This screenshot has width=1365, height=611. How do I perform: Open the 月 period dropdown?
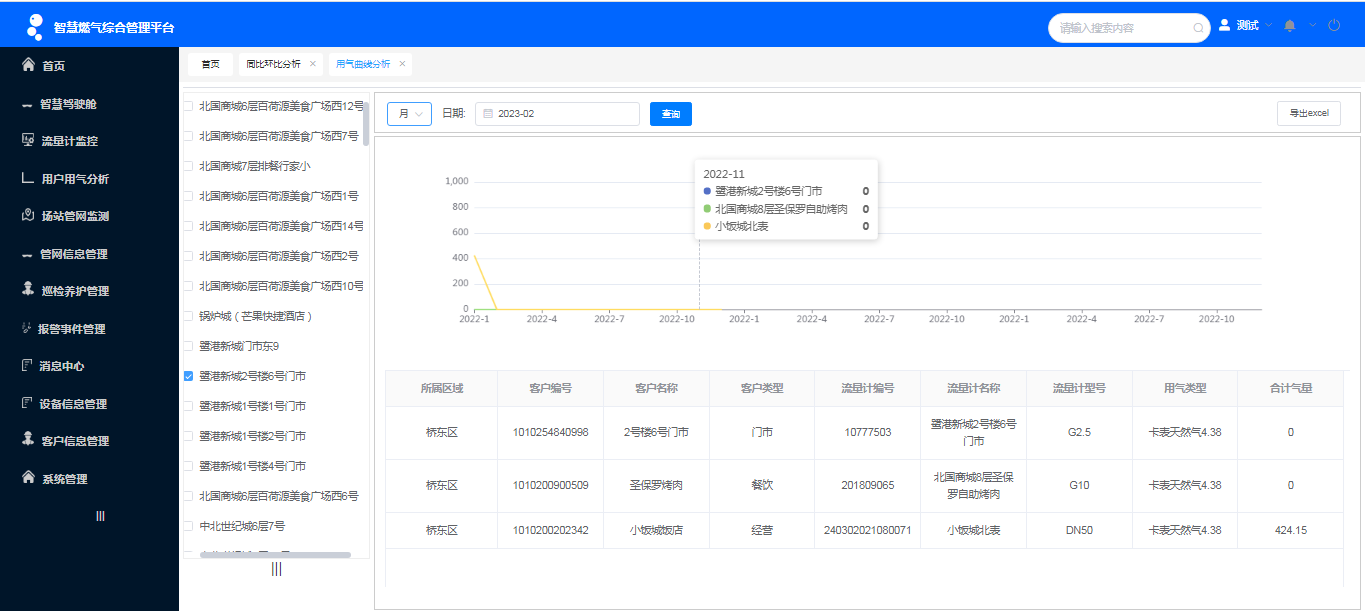(x=409, y=114)
